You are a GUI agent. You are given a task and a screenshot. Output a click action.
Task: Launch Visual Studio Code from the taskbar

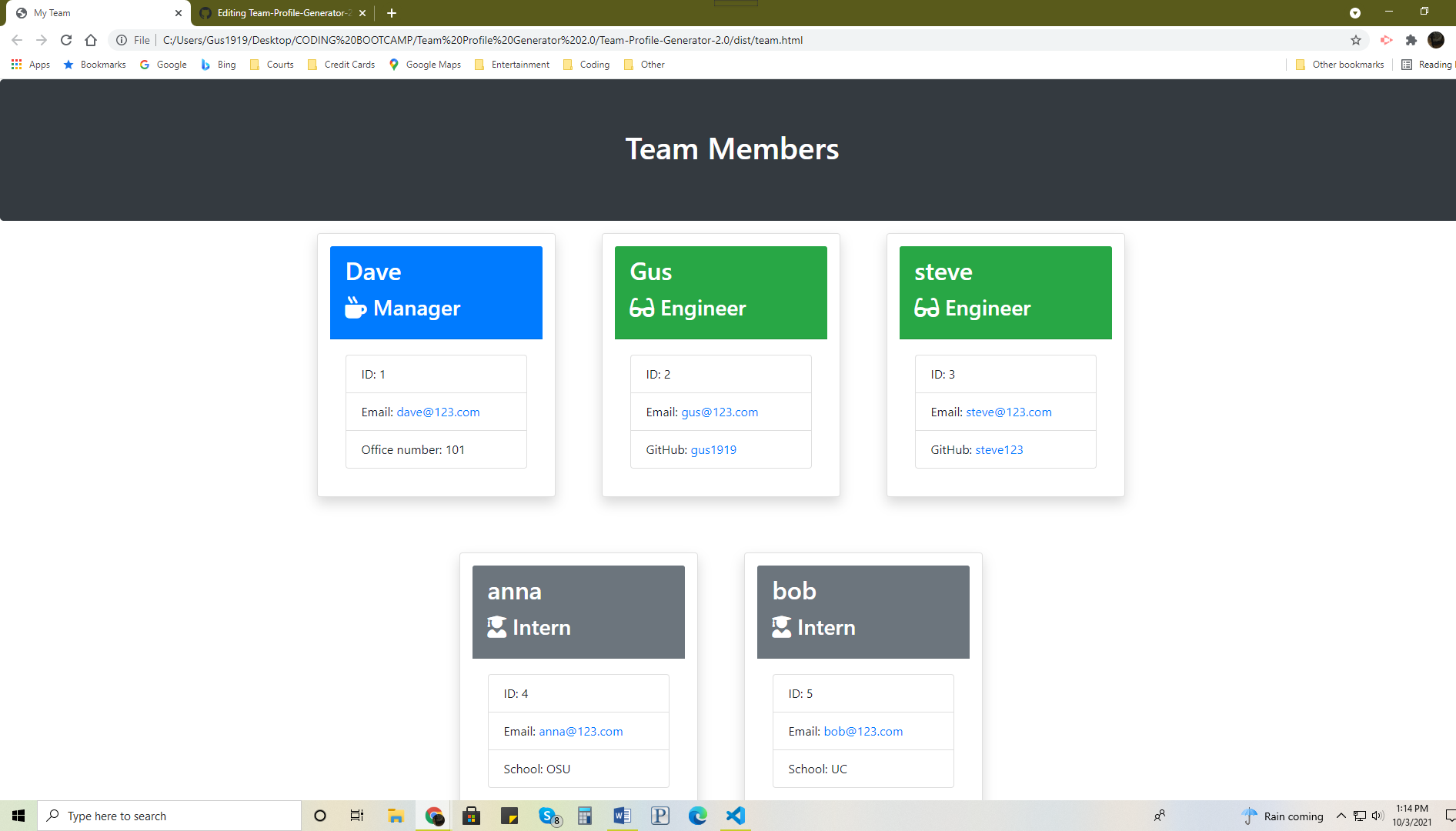736,816
